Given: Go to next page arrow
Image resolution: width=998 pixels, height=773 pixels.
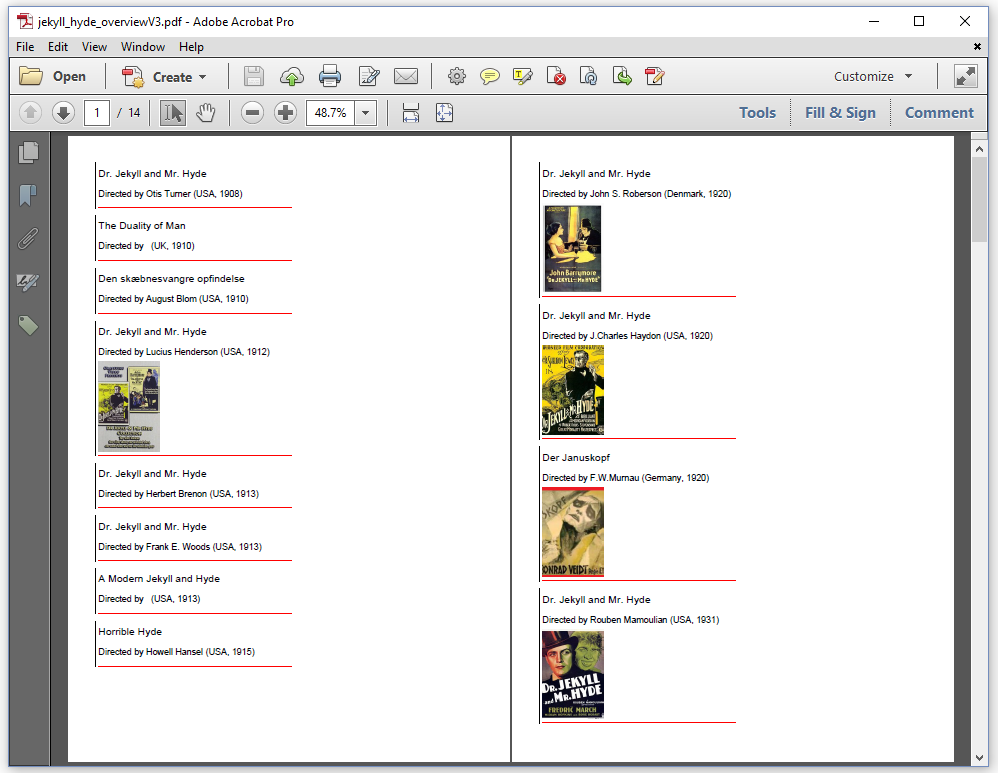Looking at the screenshot, I should point(63,113).
